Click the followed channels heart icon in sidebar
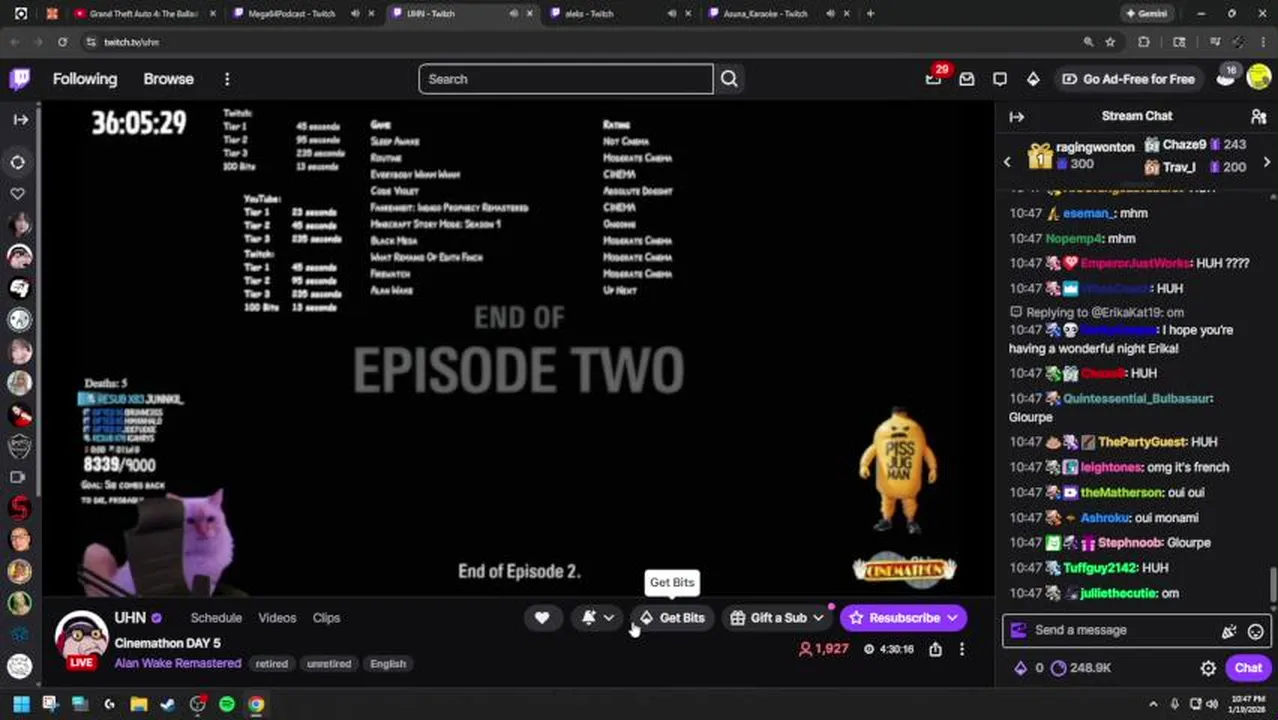This screenshot has width=1278, height=720. tap(18, 193)
